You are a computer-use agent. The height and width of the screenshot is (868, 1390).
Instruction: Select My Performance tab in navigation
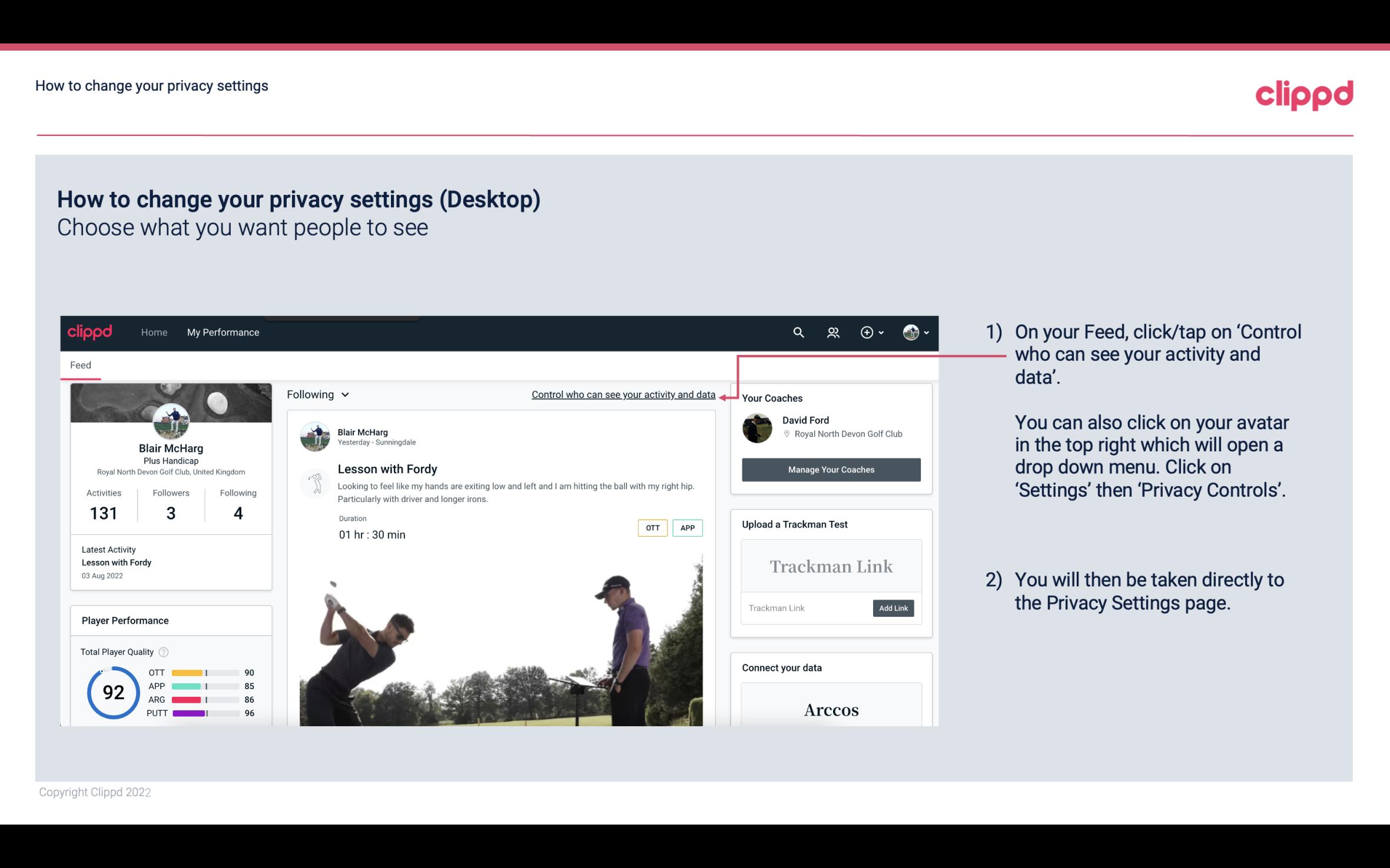222,332
